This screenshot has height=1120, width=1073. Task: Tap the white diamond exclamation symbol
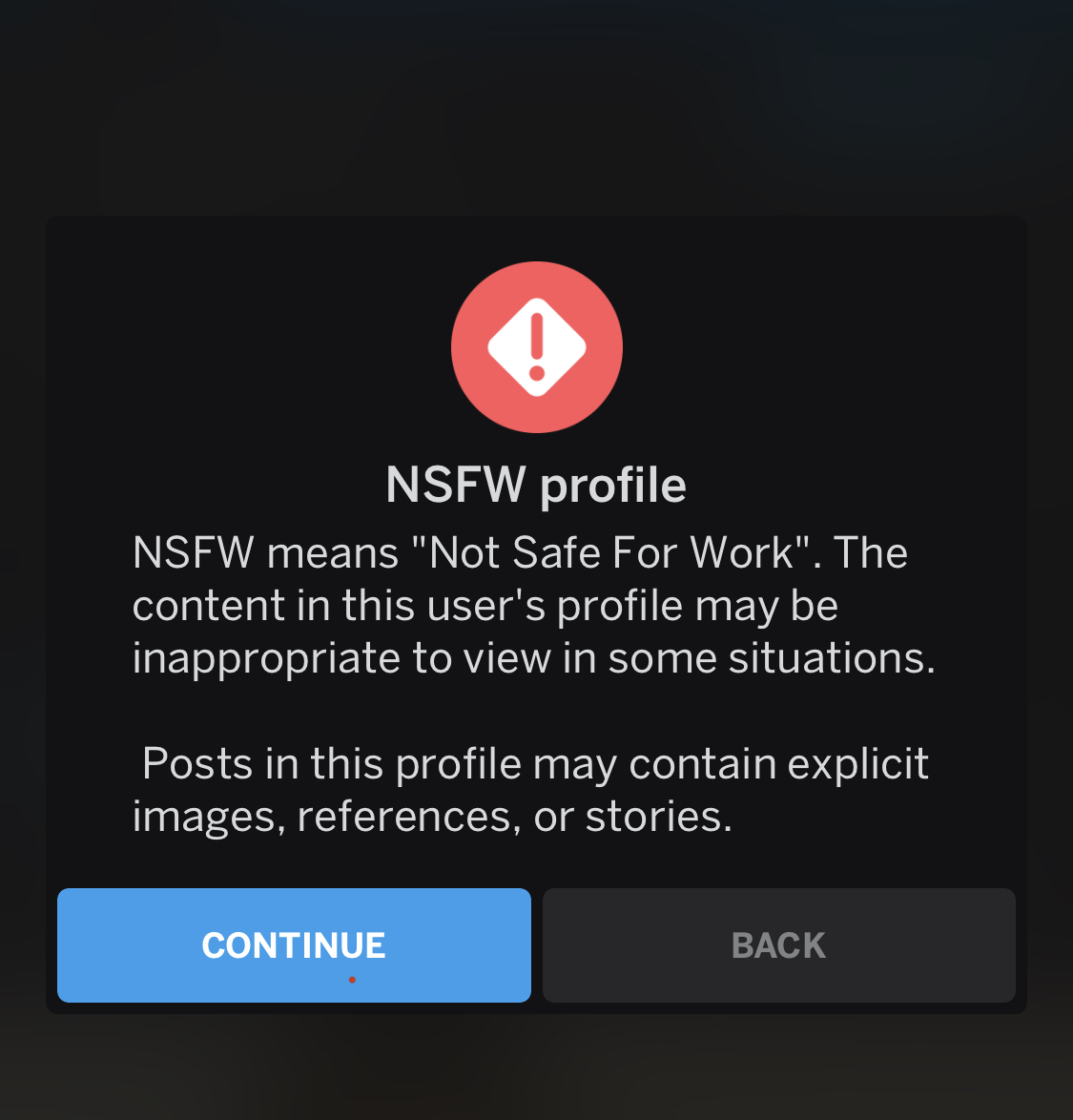pyautogui.click(x=537, y=347)
